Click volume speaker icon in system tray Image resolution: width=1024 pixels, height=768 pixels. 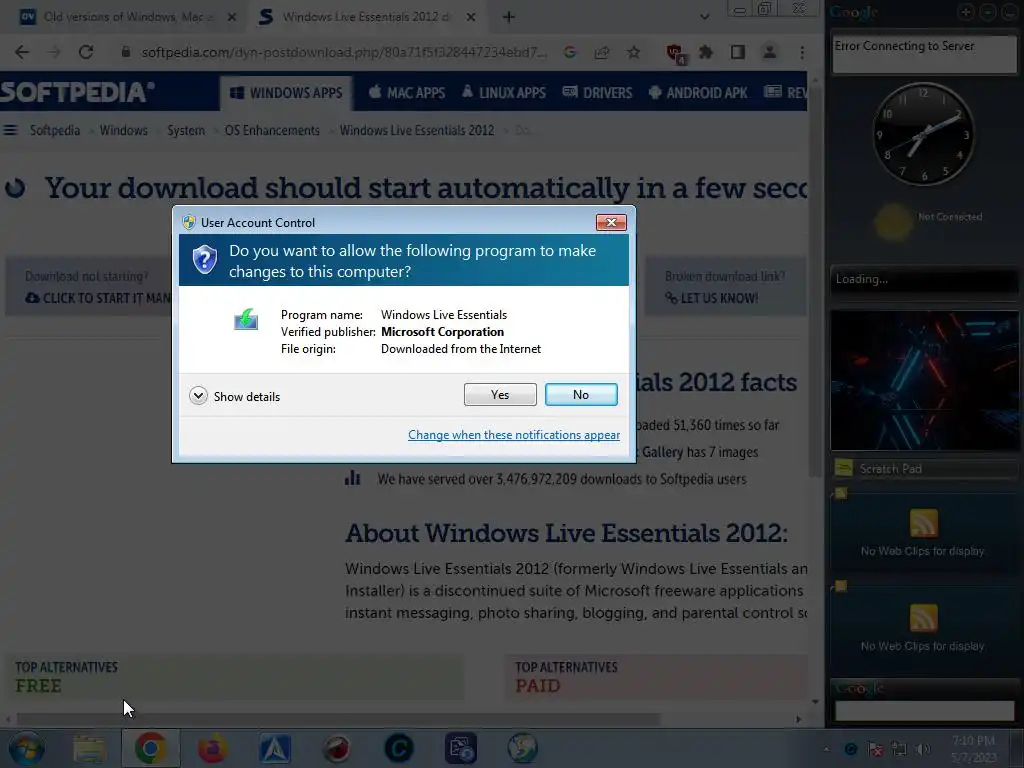coord(923,749)
